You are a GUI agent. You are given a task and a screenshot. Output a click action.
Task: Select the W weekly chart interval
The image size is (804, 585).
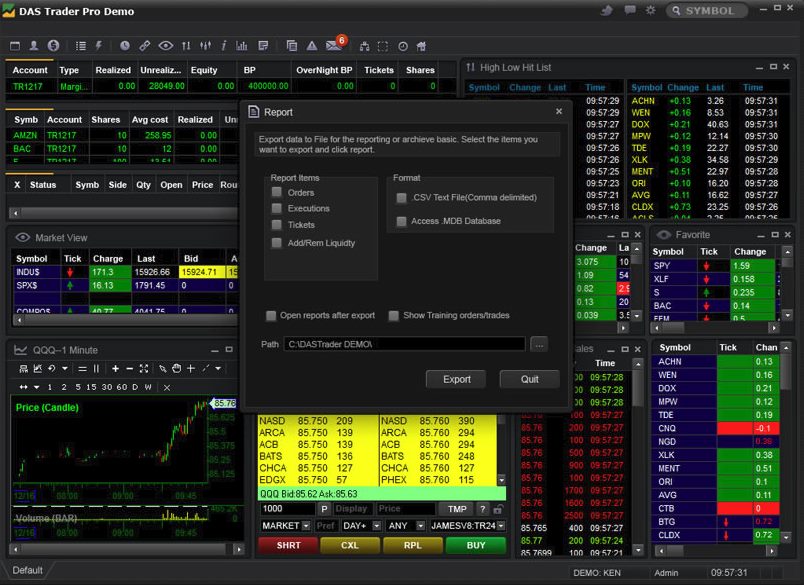point(148,387)
